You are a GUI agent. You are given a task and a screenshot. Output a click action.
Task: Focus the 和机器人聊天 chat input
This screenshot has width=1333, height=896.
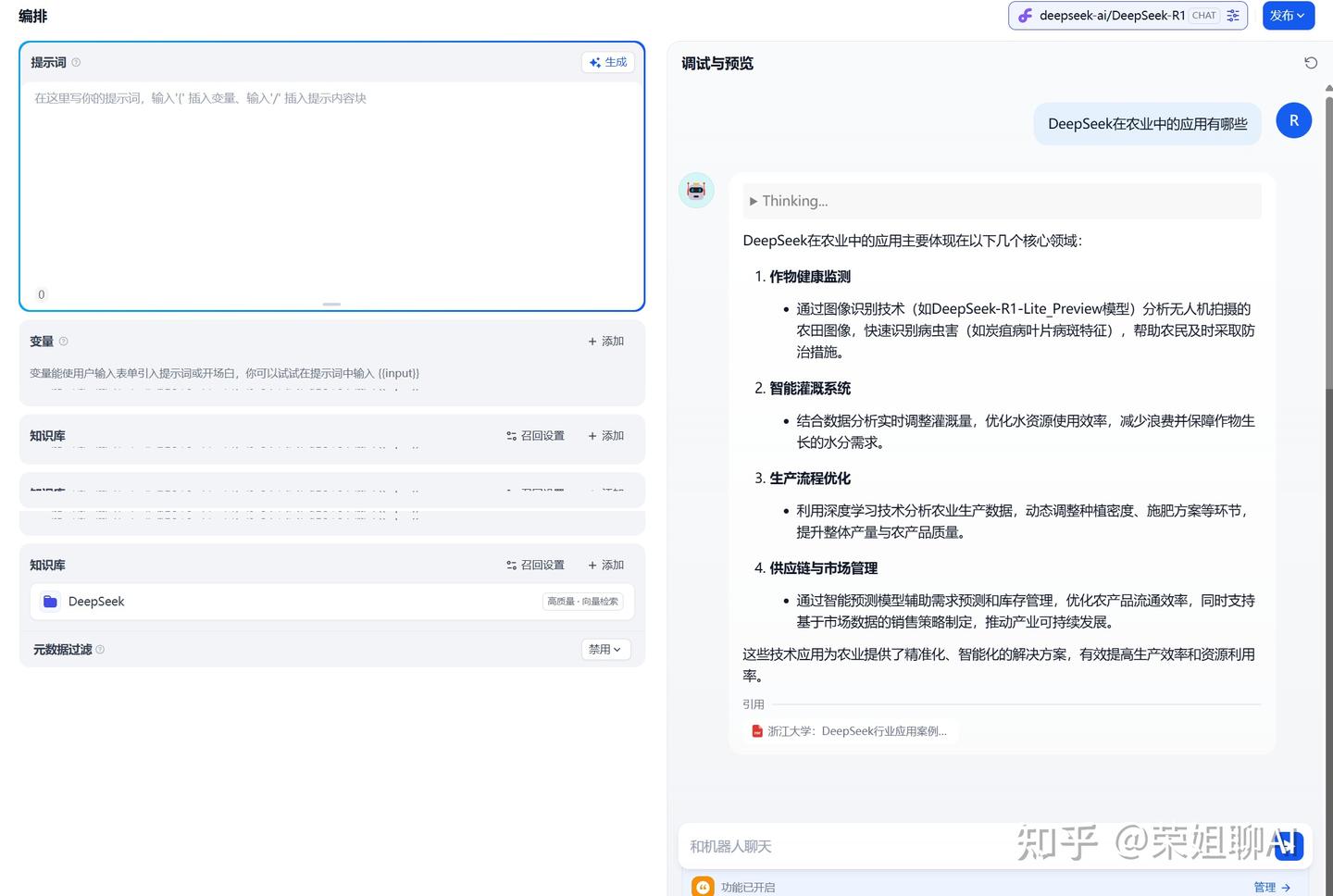(x=977, y=846)
